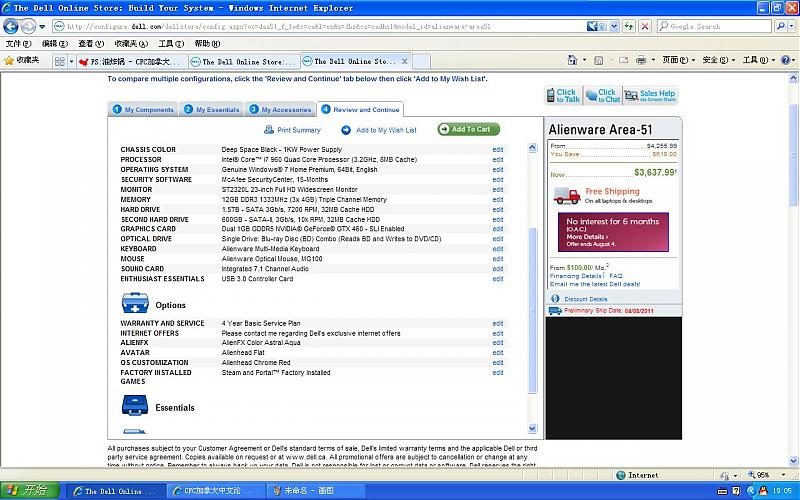Click the RSS feeds icon
This screenshot has height=500, width=800.
coord(599,60)
